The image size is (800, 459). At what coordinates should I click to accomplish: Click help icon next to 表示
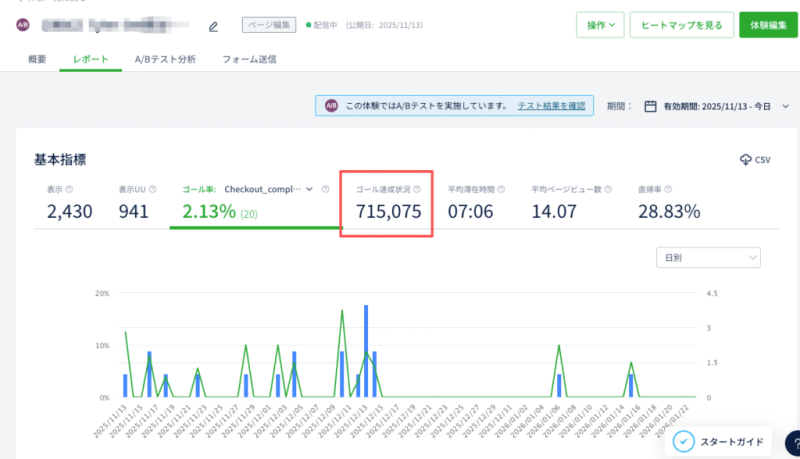pos(69,189)
